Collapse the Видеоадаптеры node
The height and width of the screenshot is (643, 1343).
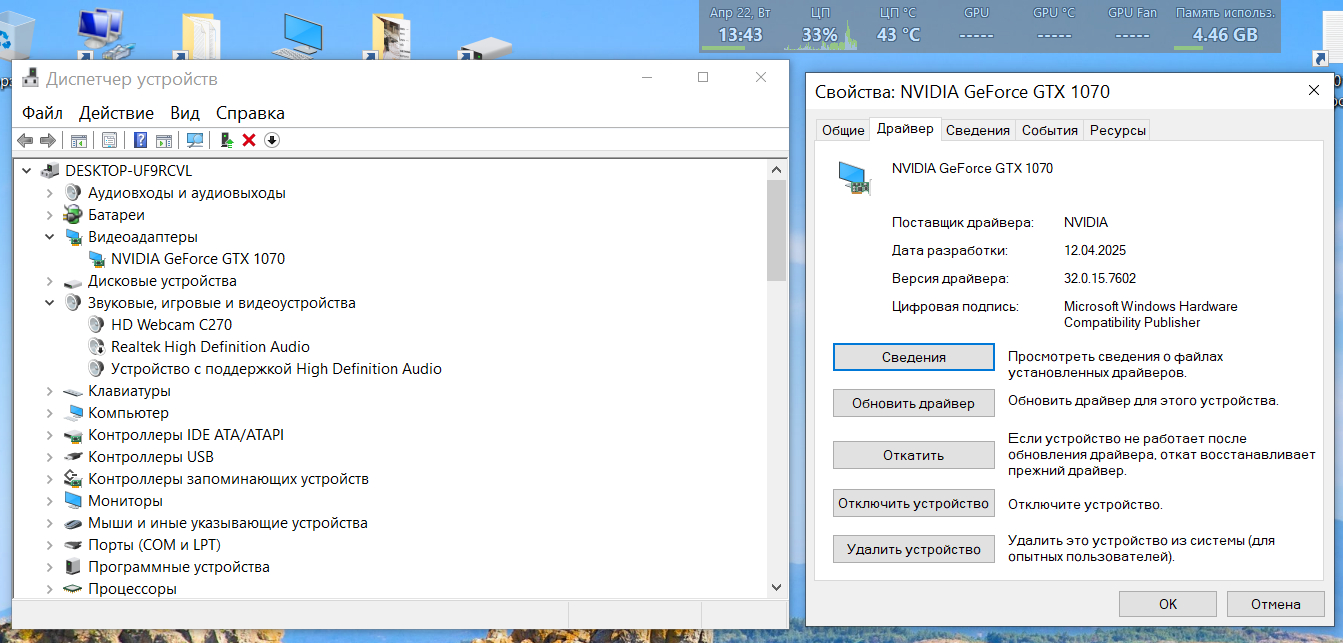pos(49,237)
